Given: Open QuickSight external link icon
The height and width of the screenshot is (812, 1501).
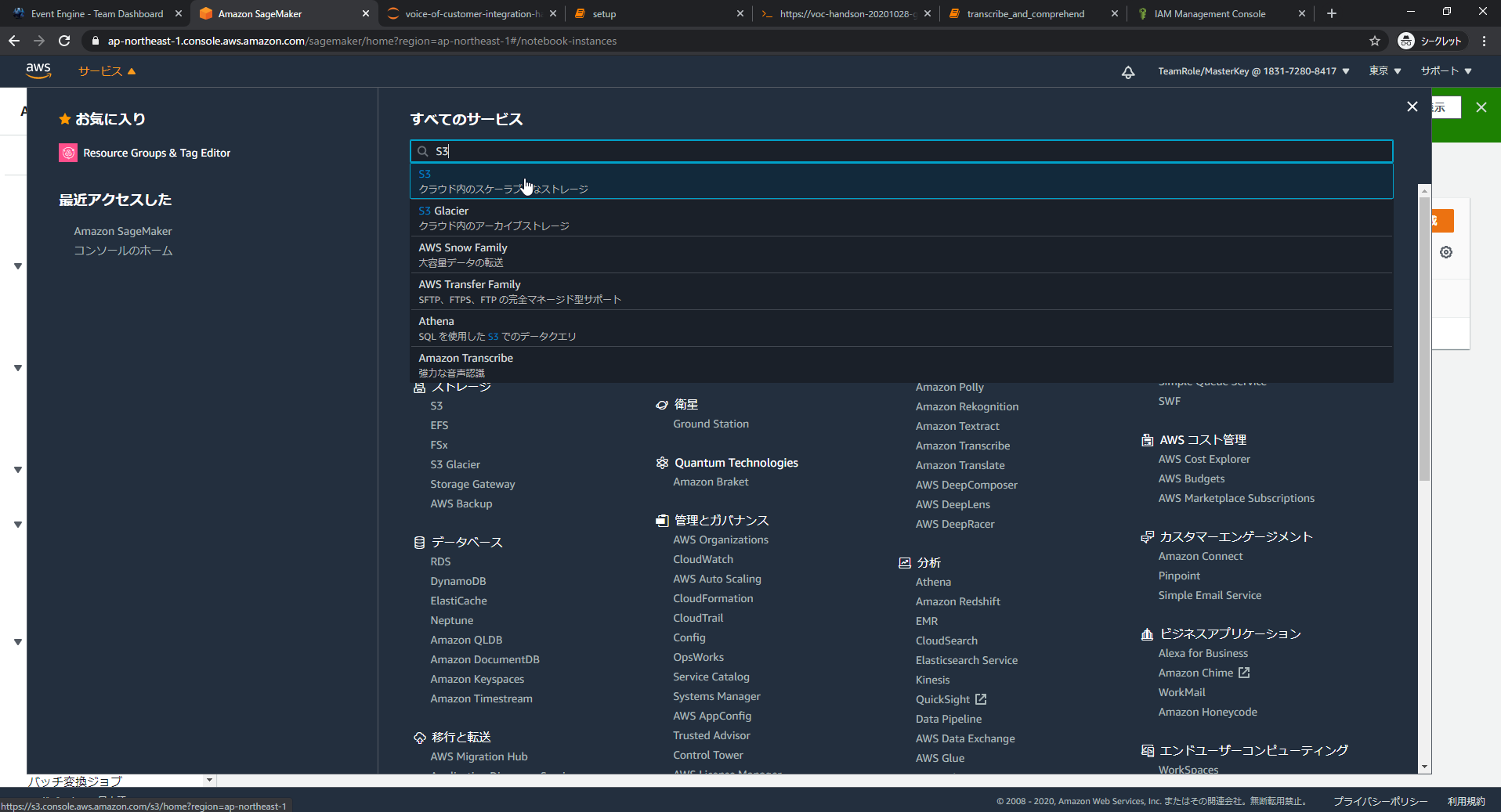Looking at the screenshot, I should click(x=981, y=698).
